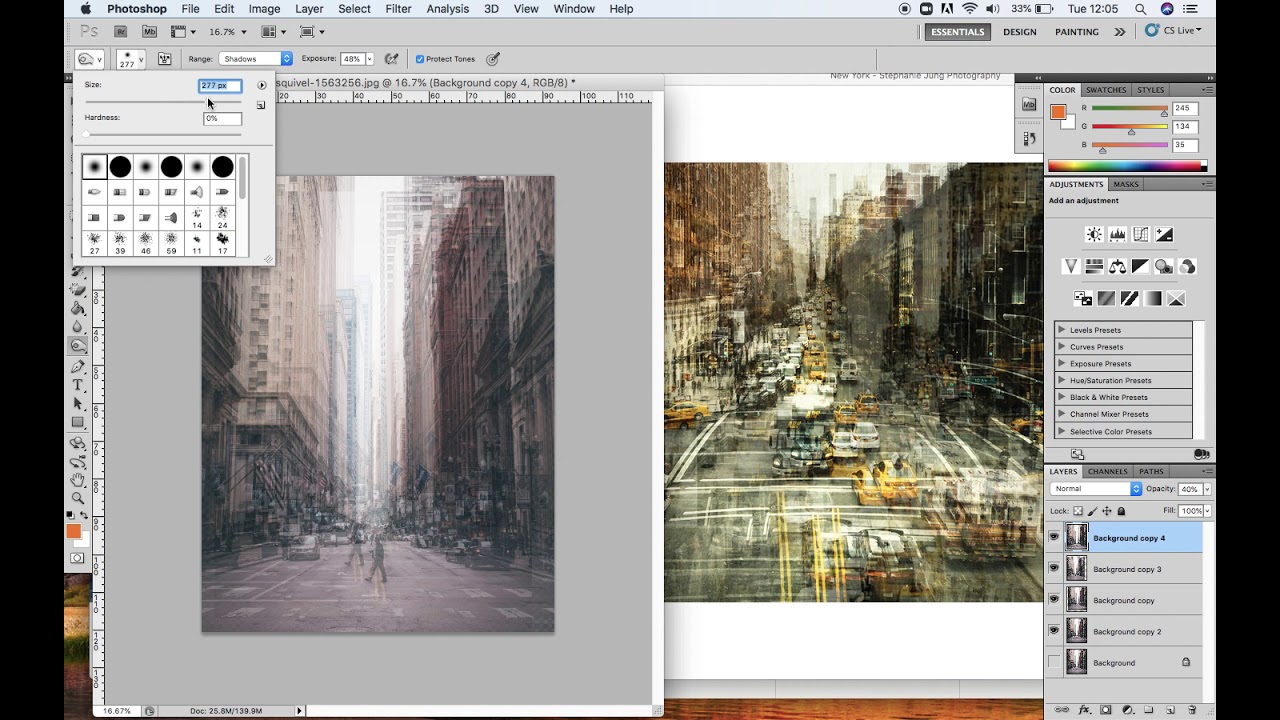Toggle lock transparent pixels icon
The image size is (1280, 720).
(1078, 511)
